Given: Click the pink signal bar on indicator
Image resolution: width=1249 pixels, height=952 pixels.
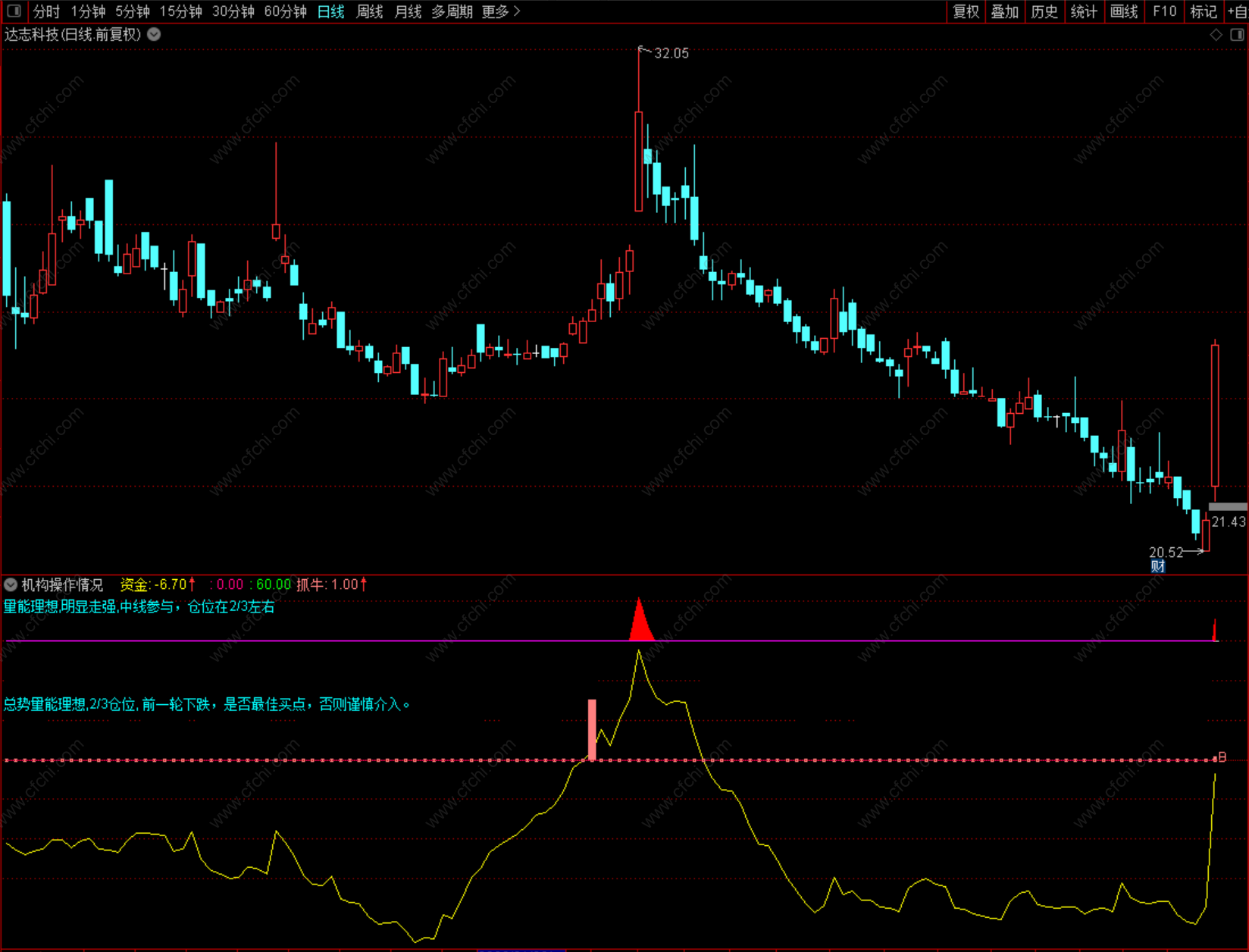Looking at the screenshot, I should 592,729.
